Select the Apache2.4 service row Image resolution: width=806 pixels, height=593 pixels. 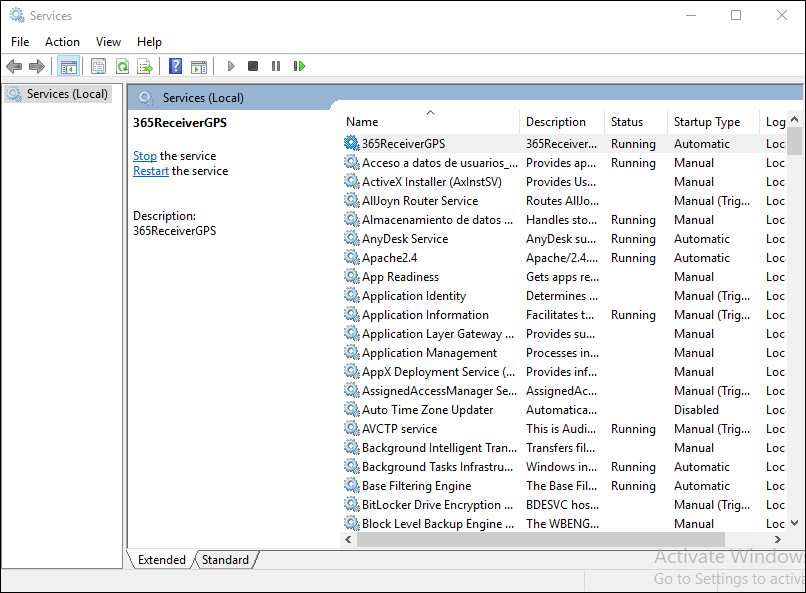click(x=389, y=258)
